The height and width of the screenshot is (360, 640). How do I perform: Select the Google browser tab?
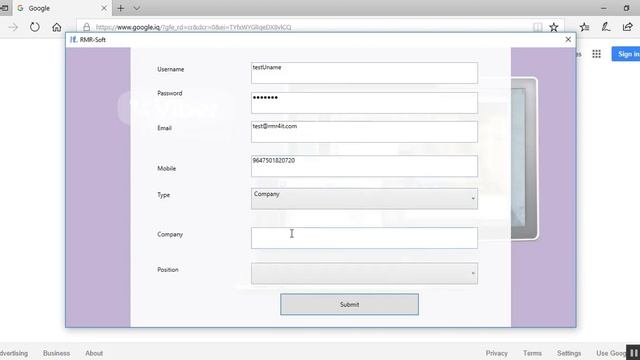click(x=61, y=8)
